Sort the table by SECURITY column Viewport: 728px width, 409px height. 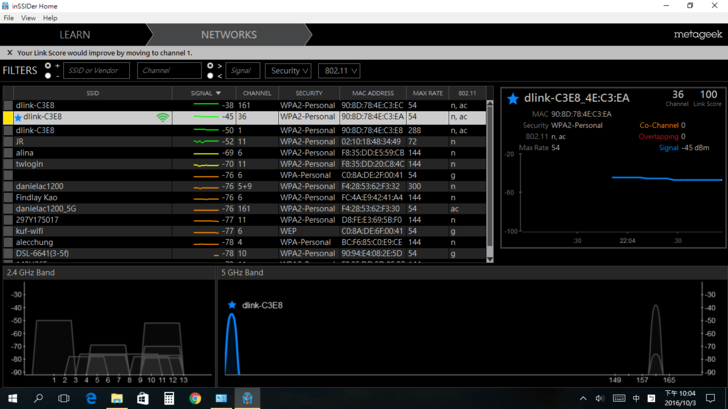point(309,93)
